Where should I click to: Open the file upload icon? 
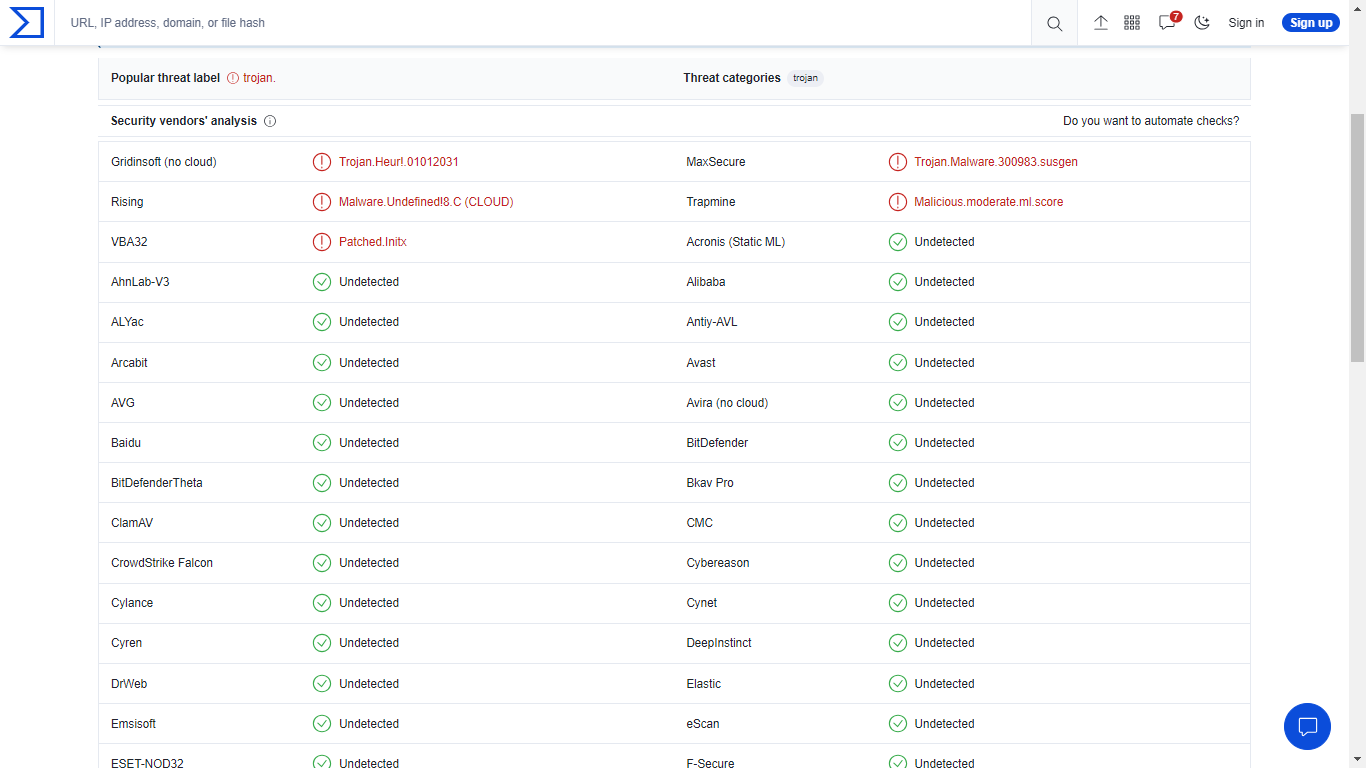point(1101,23)
